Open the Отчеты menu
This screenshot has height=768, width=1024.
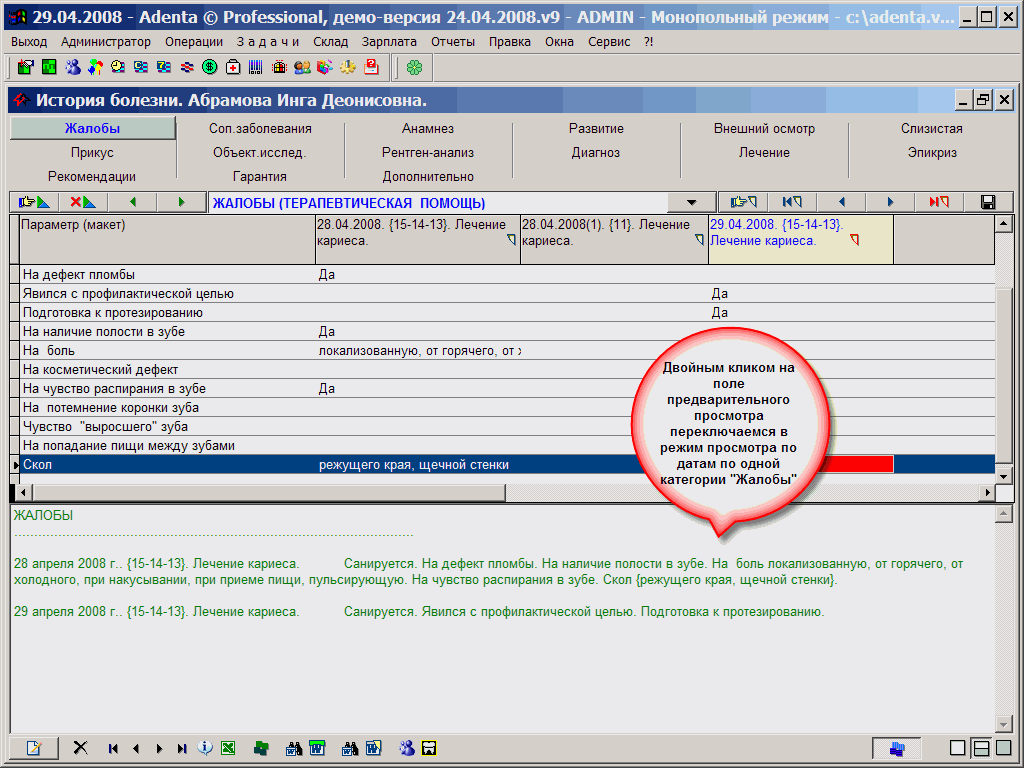pos(453,41)
